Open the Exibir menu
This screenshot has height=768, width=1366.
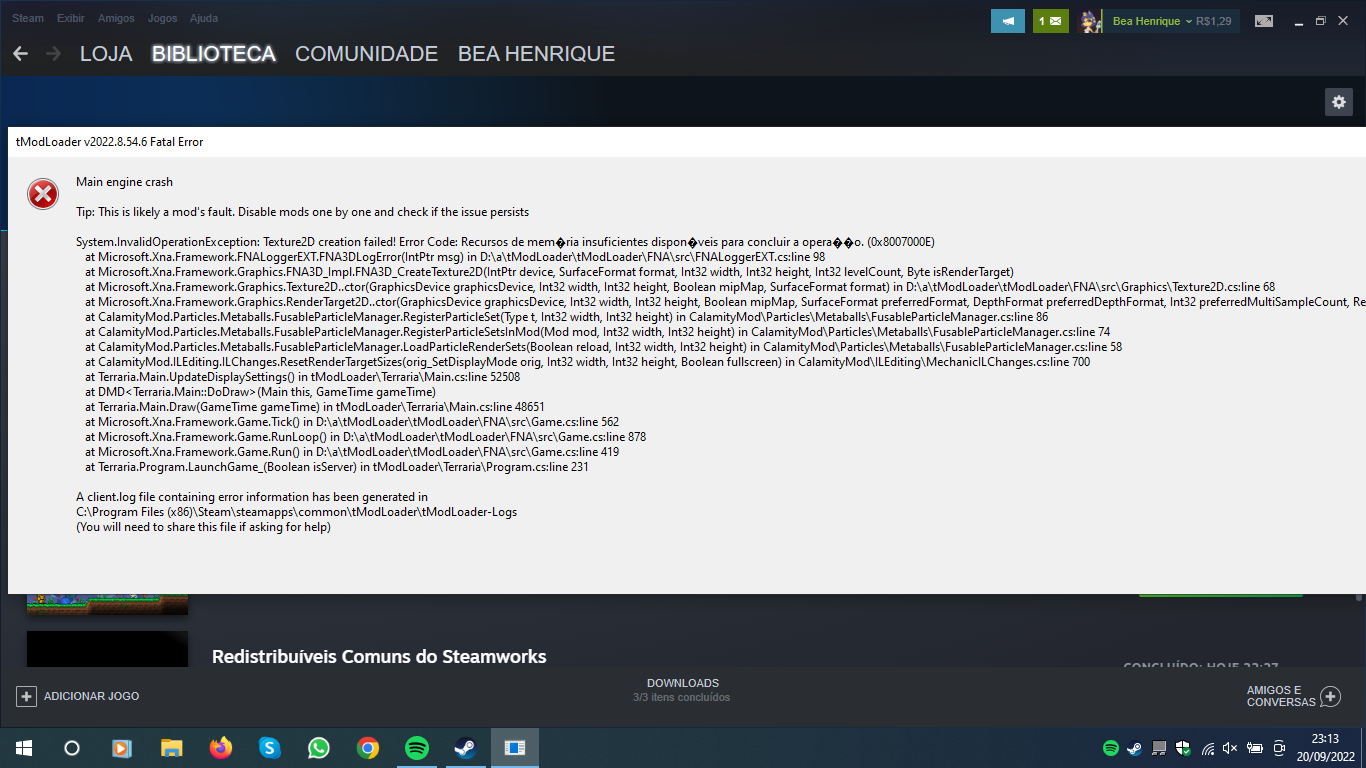coord(71,18)
